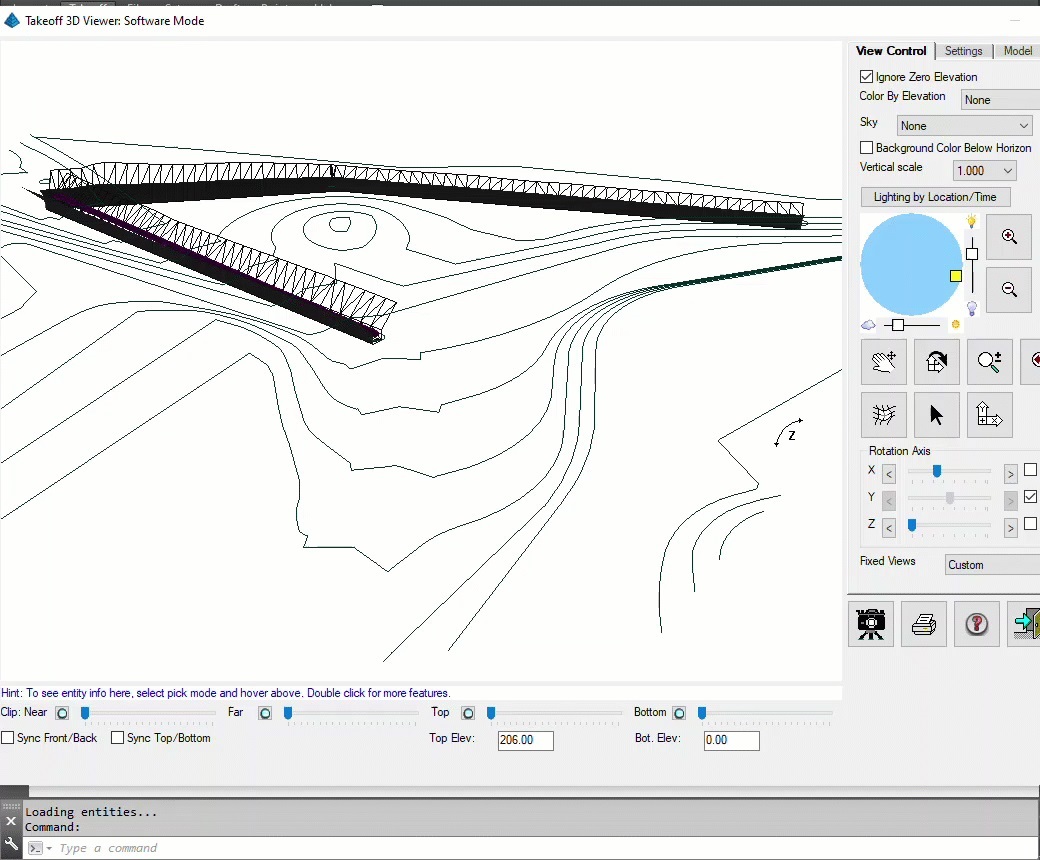The image size is (1040, 860).
Task: Switch to the View Control tab
Action: coord(891,51)
